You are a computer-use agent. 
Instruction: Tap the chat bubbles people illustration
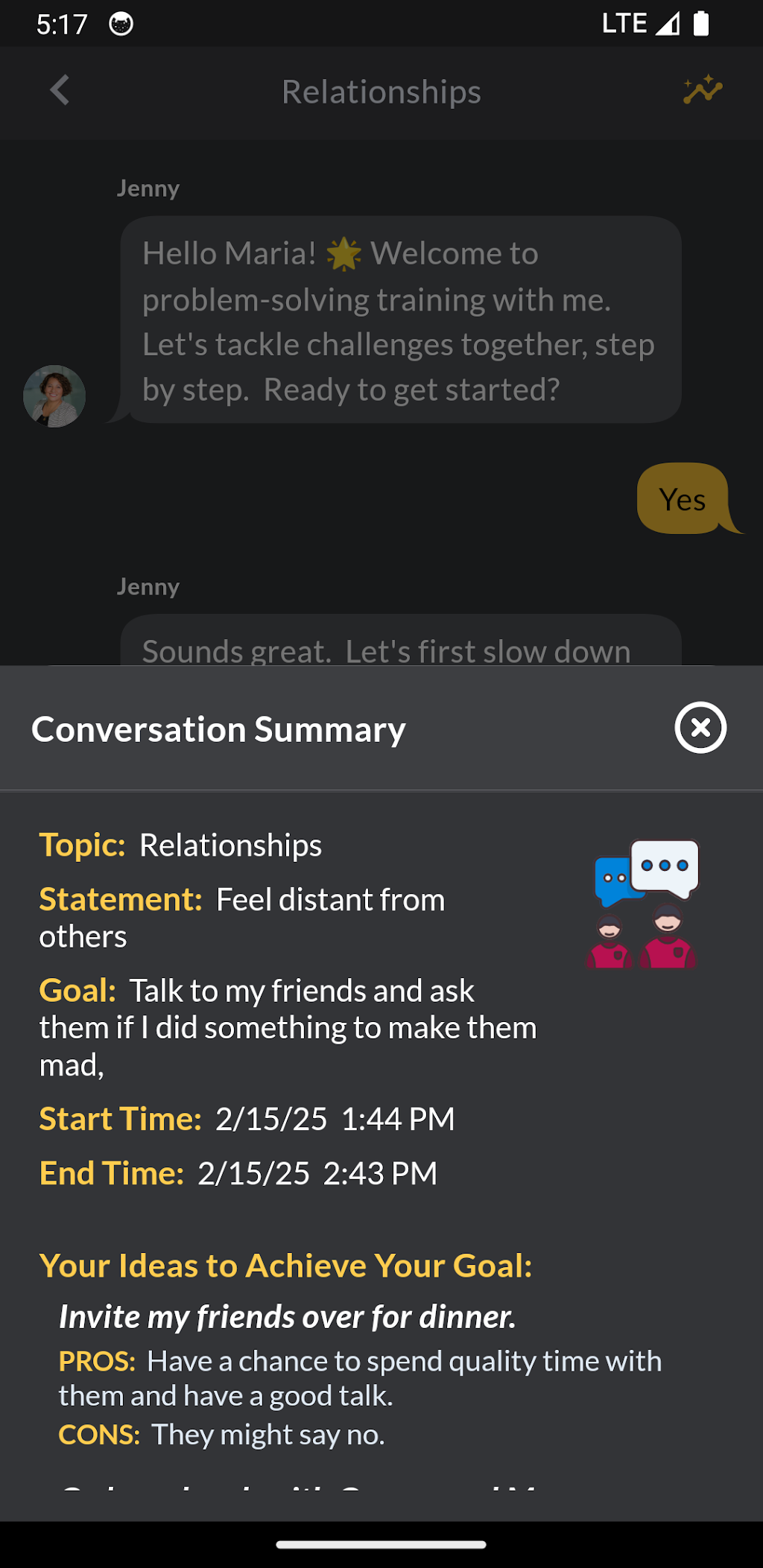(645, 904)
